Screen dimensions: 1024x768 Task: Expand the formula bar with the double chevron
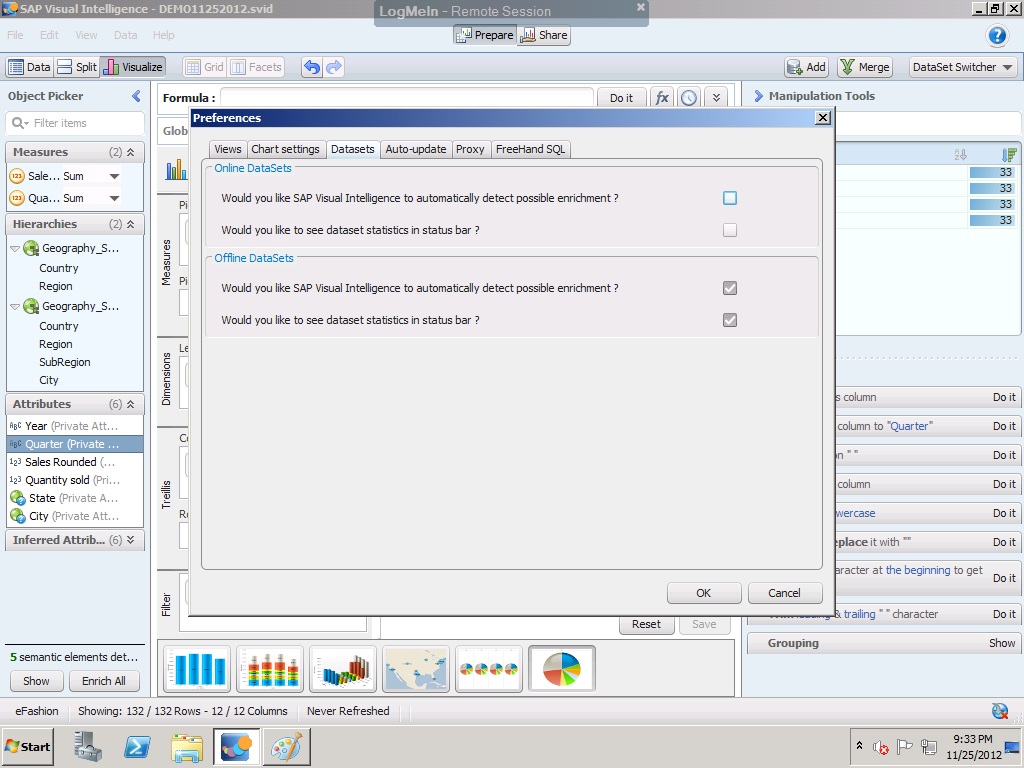(716, 98)
